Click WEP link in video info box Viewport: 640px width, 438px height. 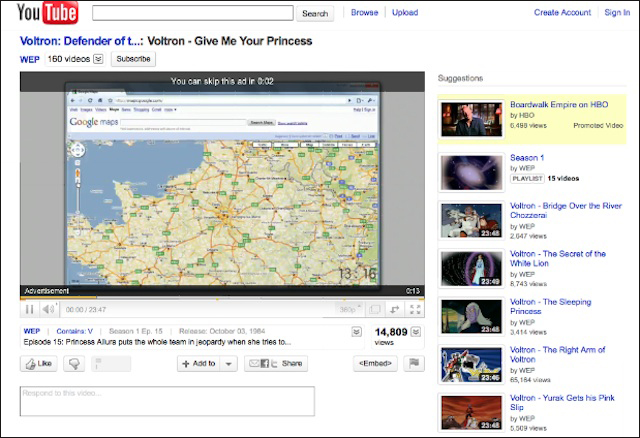(x=32, y=331)
